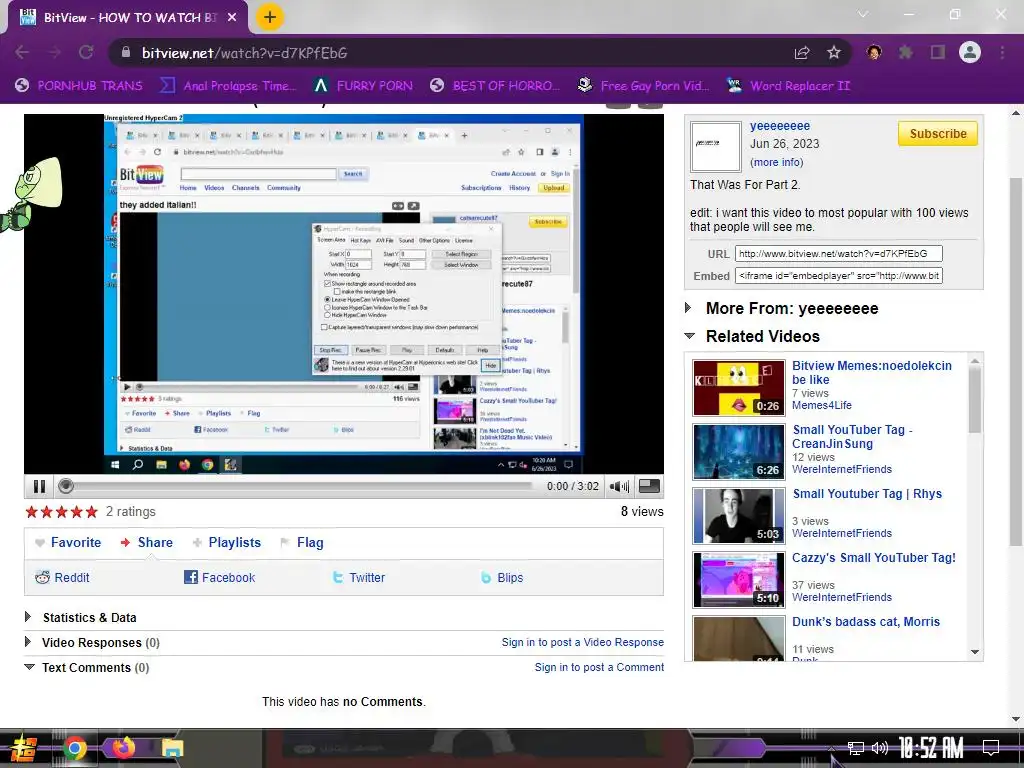Screen dimensions: 1024x768
Task: Click the video seek bar handle
Action: coord(65,486)
